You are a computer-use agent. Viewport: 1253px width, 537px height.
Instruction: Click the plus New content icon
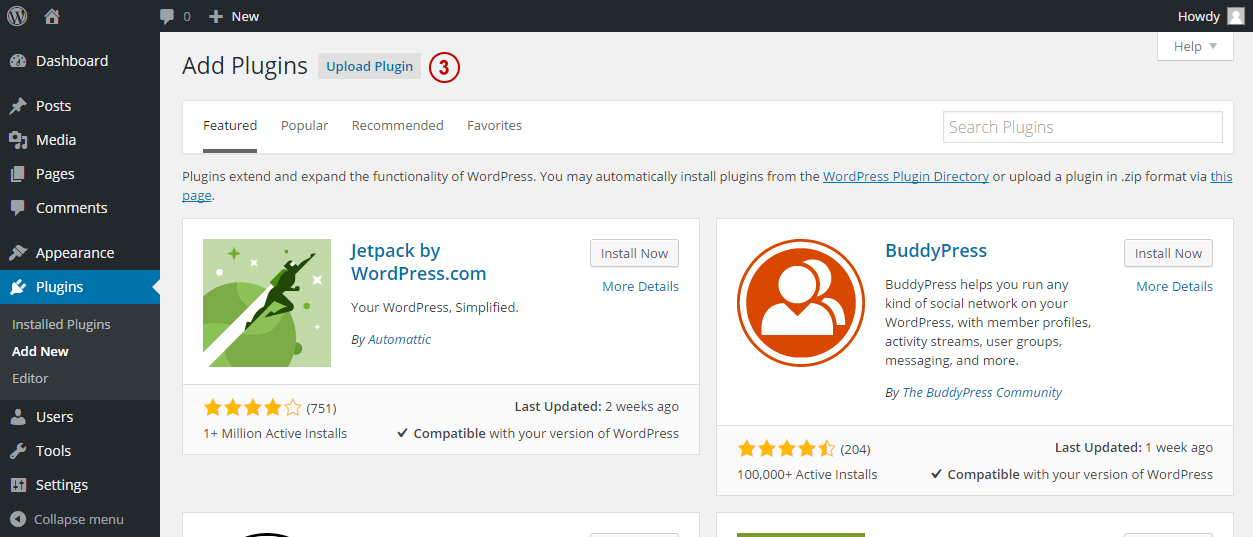215,16
